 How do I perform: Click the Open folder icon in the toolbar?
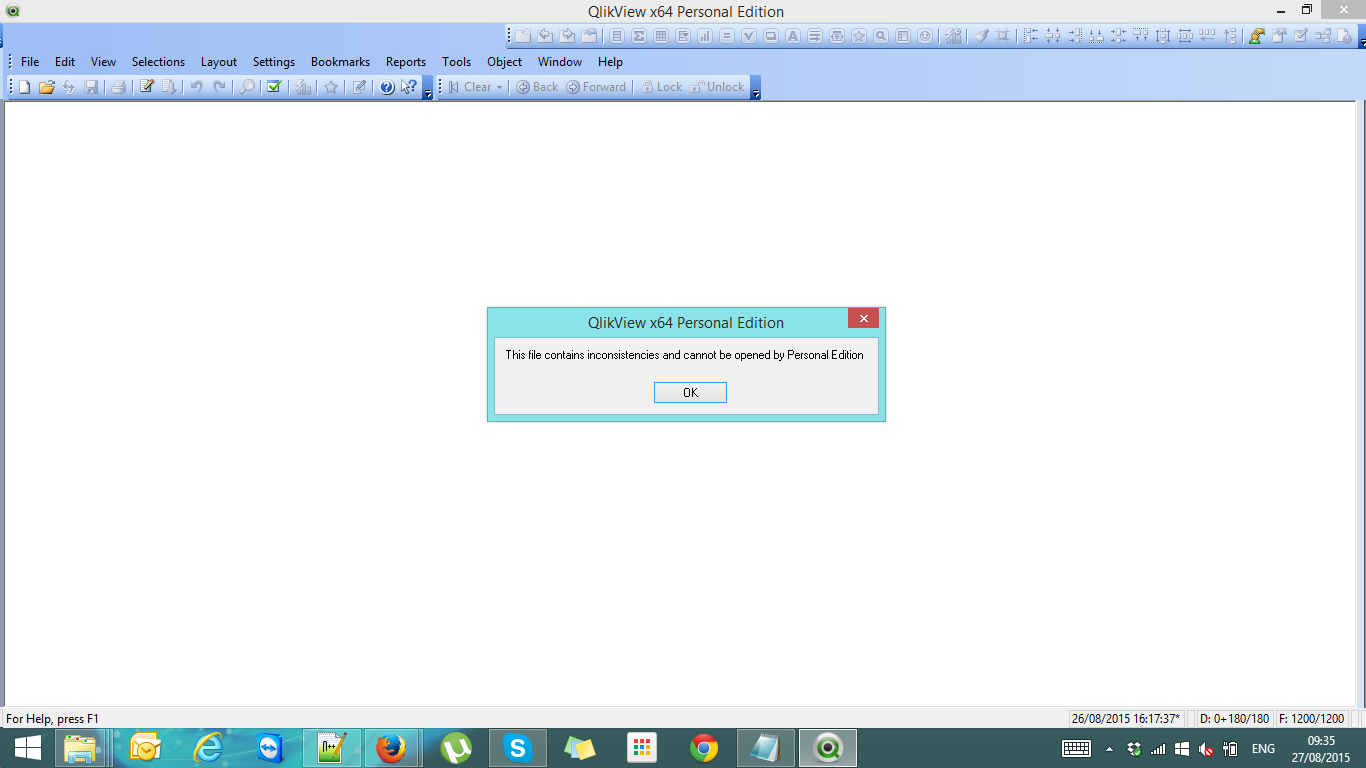pos(46,87)
